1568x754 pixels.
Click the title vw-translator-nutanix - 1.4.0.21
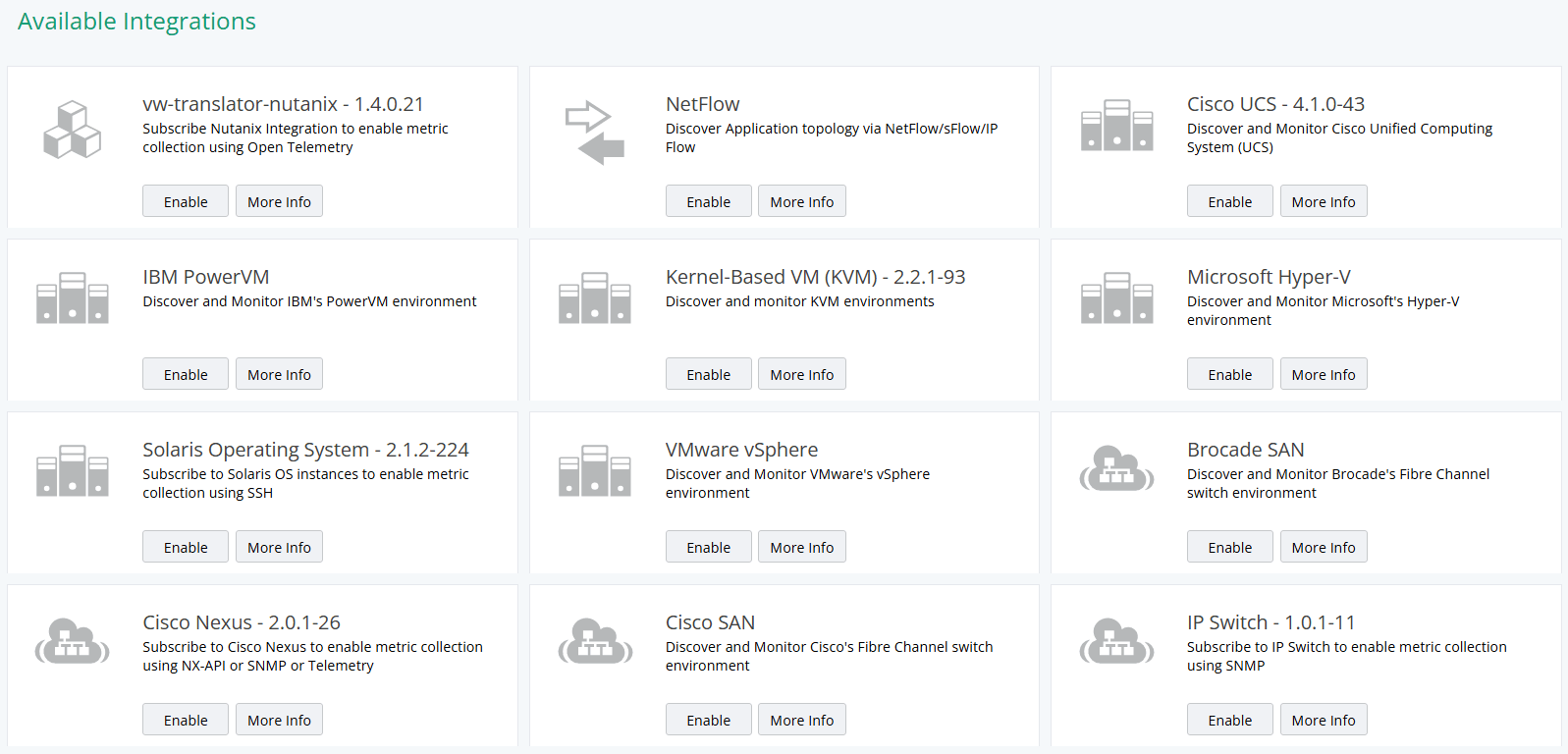coord(283,104)
